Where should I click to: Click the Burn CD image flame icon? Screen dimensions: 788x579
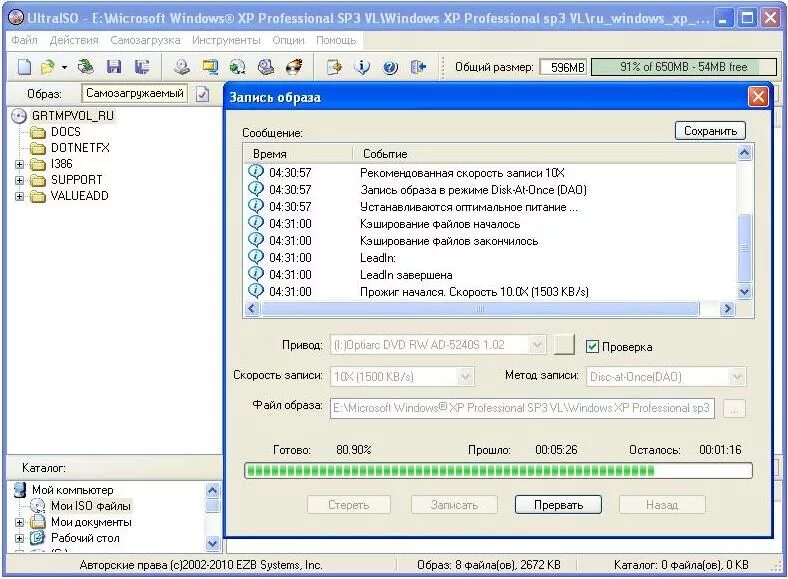pos(294,67)
